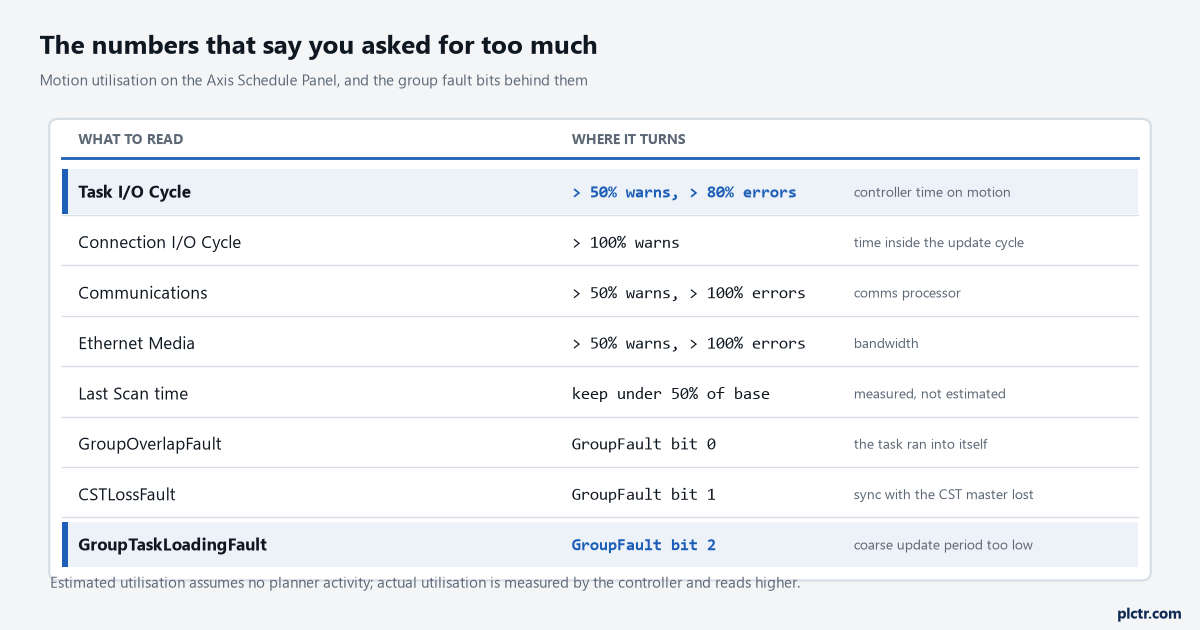This screenshot has width=1200, height=630.
Task: Click the "WHAT TO READ" column header
Action: pos(131,139)
